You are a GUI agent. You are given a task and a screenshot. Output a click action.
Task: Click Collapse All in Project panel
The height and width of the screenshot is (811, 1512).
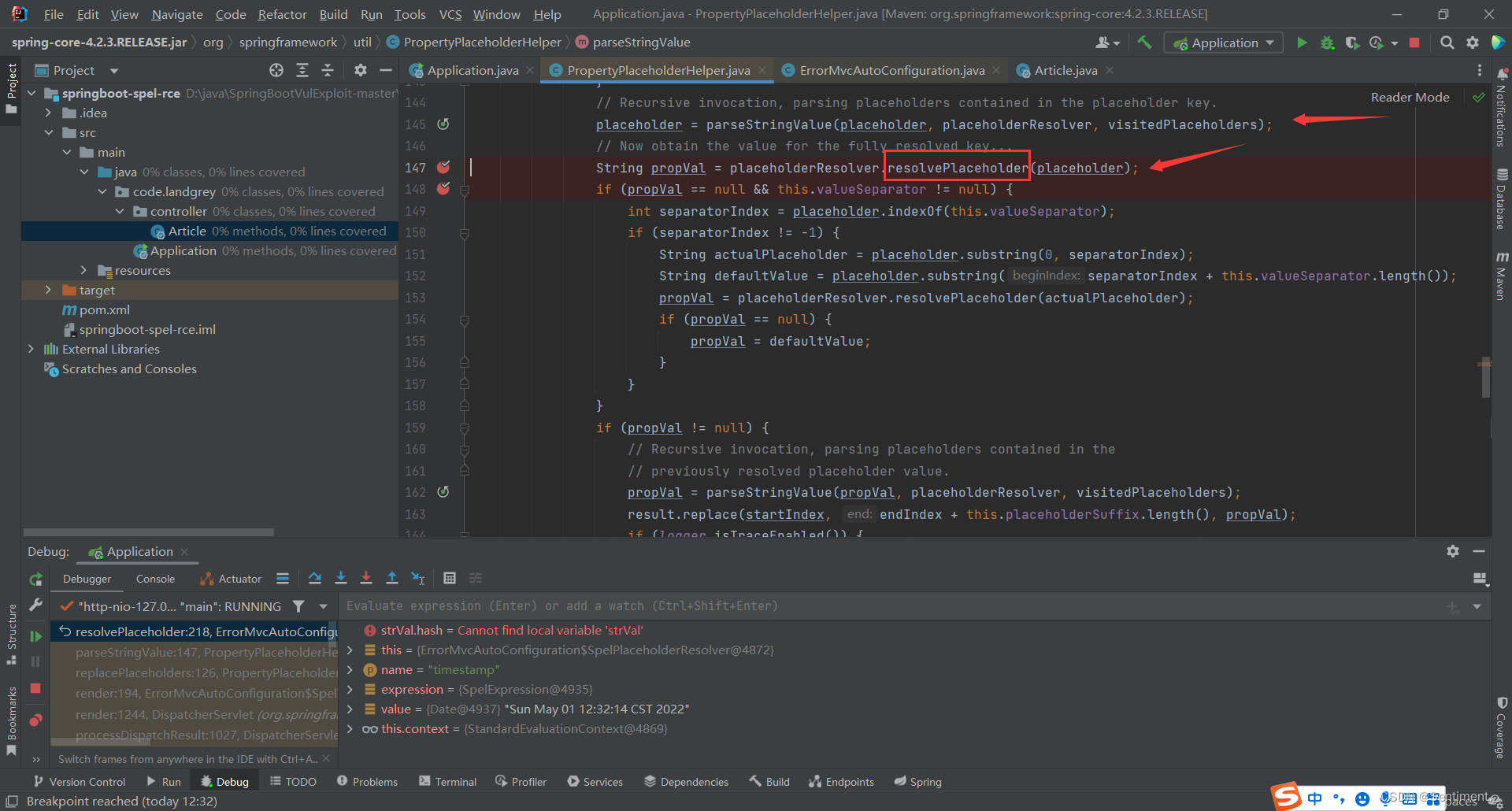pos(328,70)
